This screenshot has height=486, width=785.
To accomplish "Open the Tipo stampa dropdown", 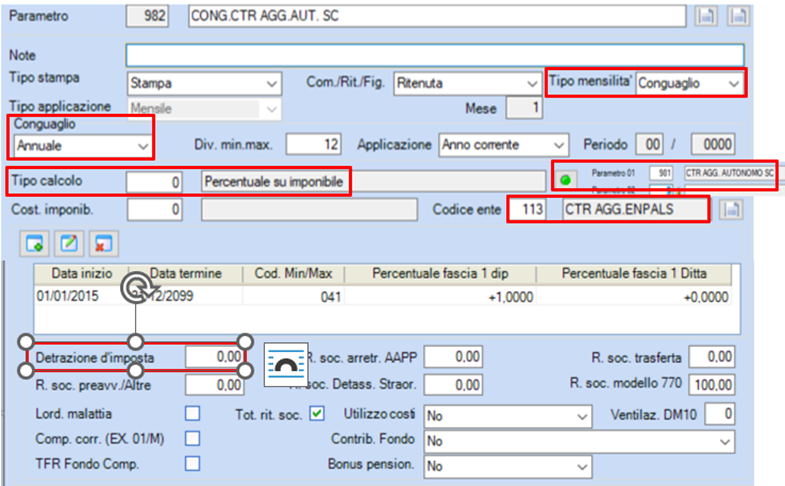I will click(204, 83).
